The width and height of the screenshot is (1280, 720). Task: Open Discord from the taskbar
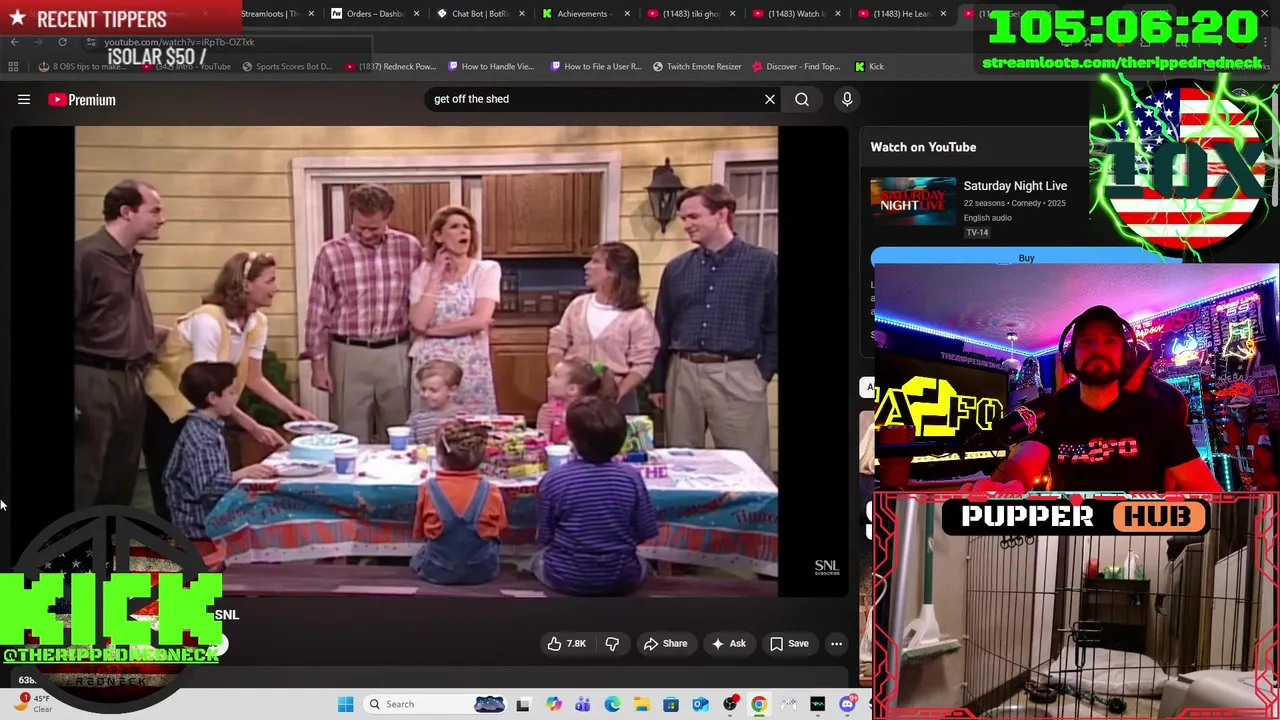point(848,704)
